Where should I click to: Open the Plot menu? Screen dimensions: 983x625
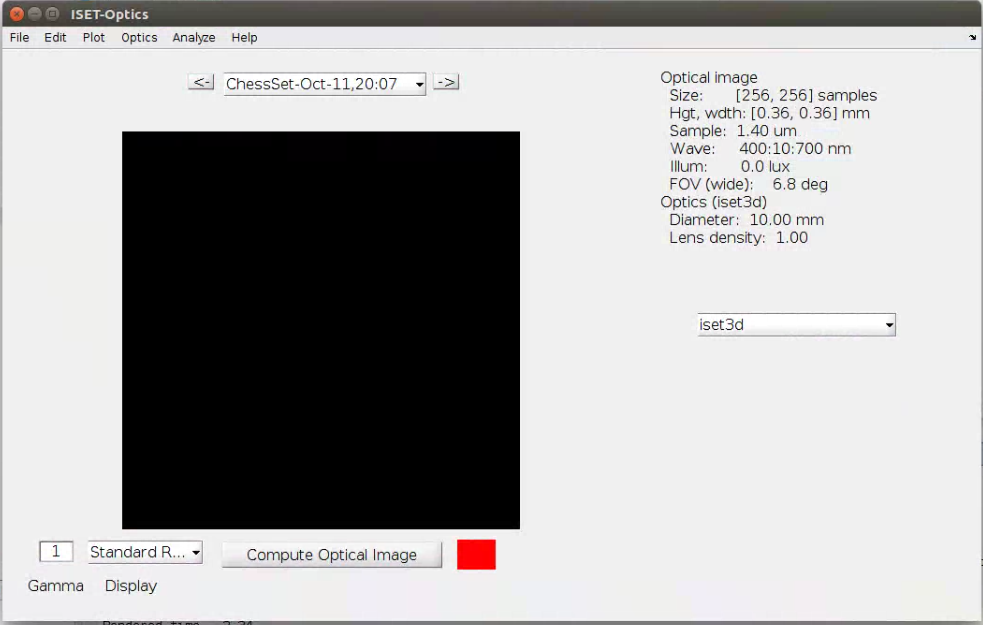pos(93,37)
